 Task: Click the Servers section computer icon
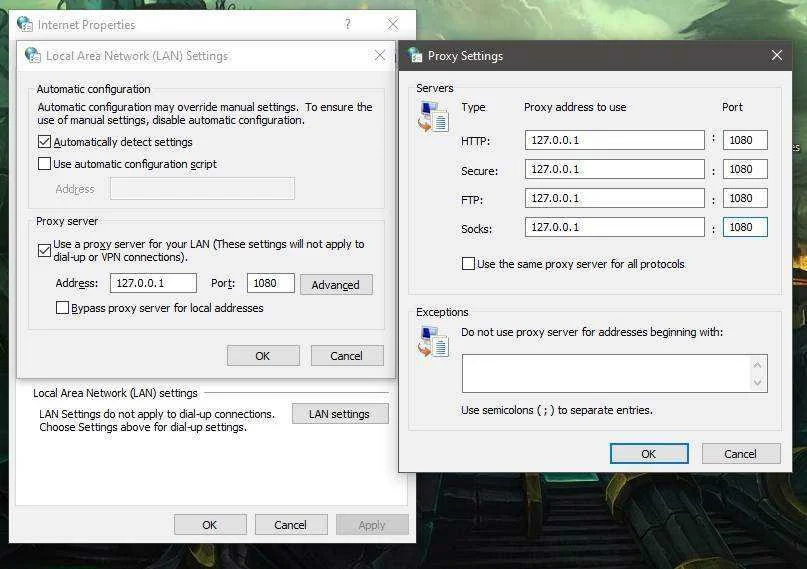(x=433, y=117)
